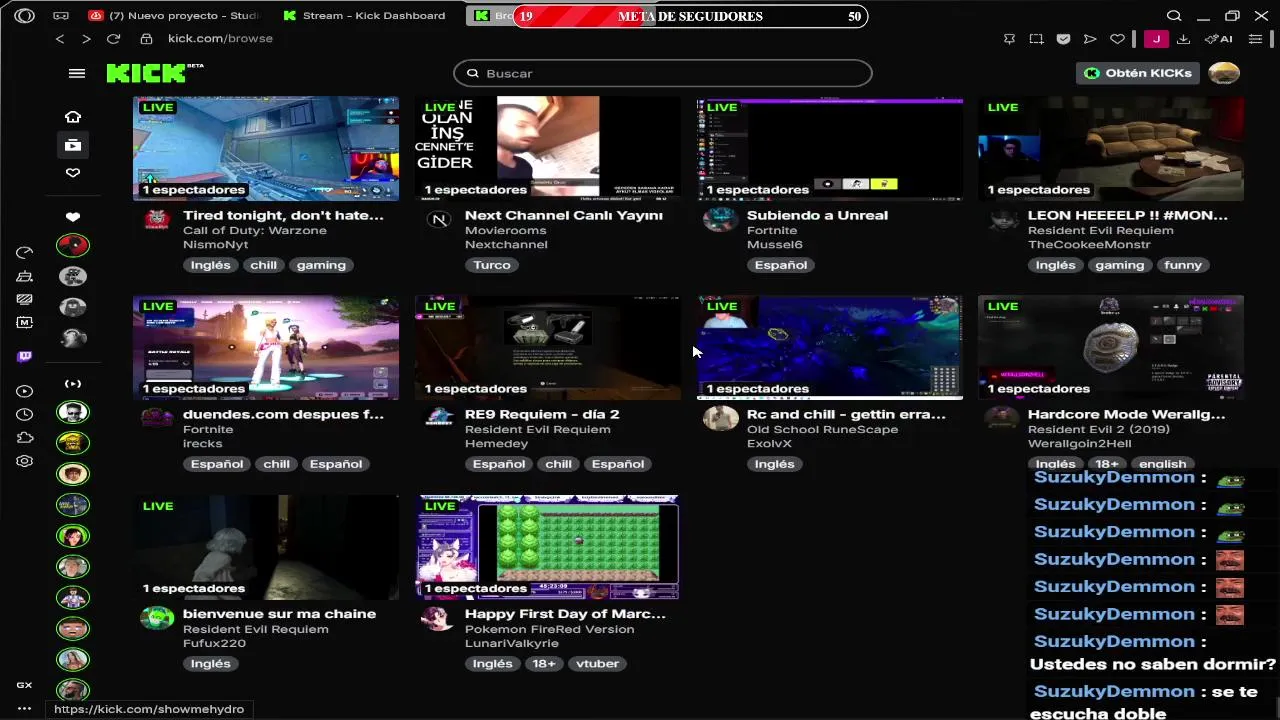Bookmark page with the toolbar heart icon

[1118, 39]
